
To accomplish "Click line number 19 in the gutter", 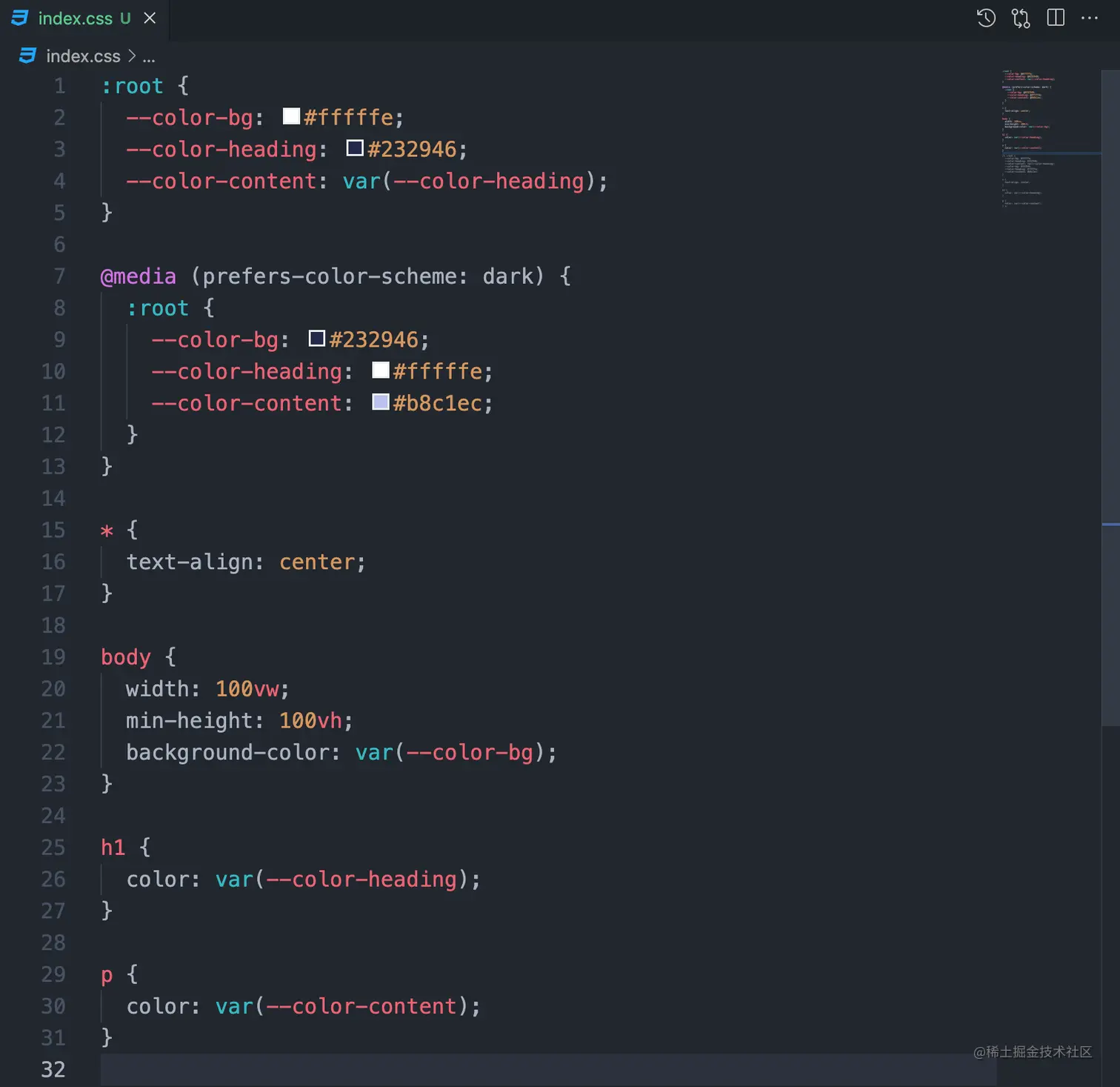I will tap(53, 656).
